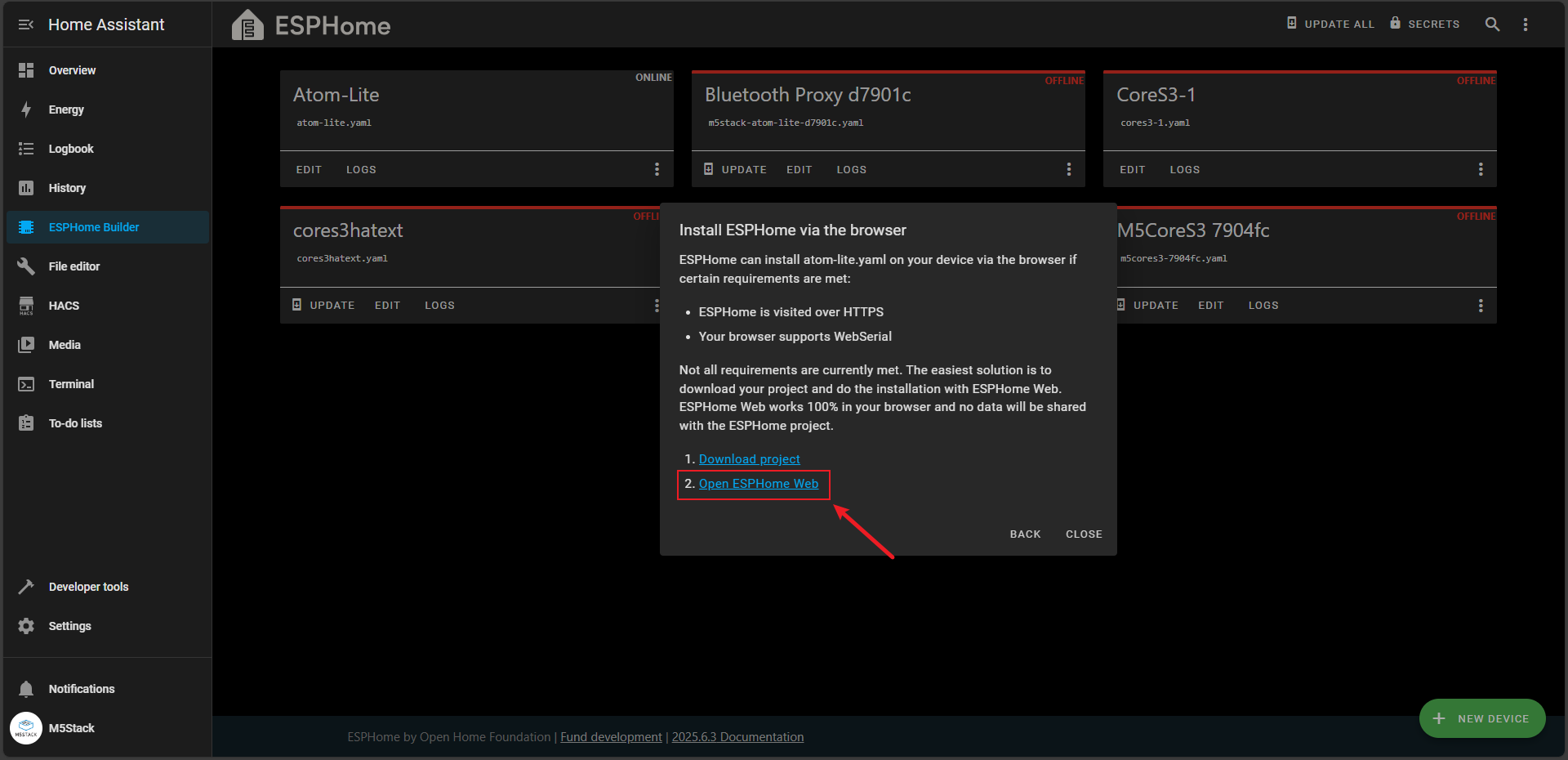Screen dimensions: 1568x760
Task: Edit the Bluetooth Proxy d7901c configuration
Action: coord(799,170)
